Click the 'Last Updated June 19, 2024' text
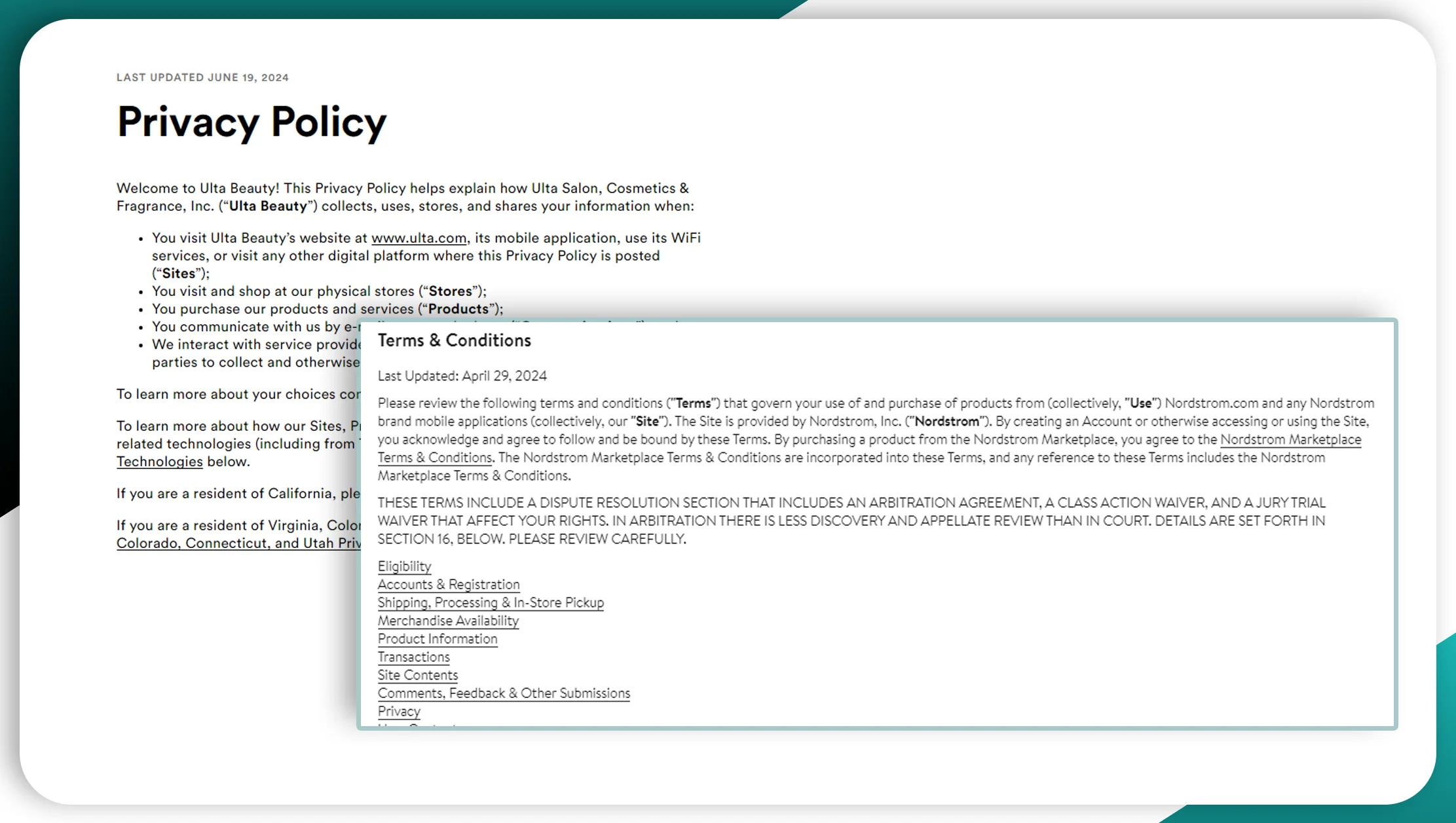Image resolution: width=1456 pixels, height=823 pixels. 202,77
